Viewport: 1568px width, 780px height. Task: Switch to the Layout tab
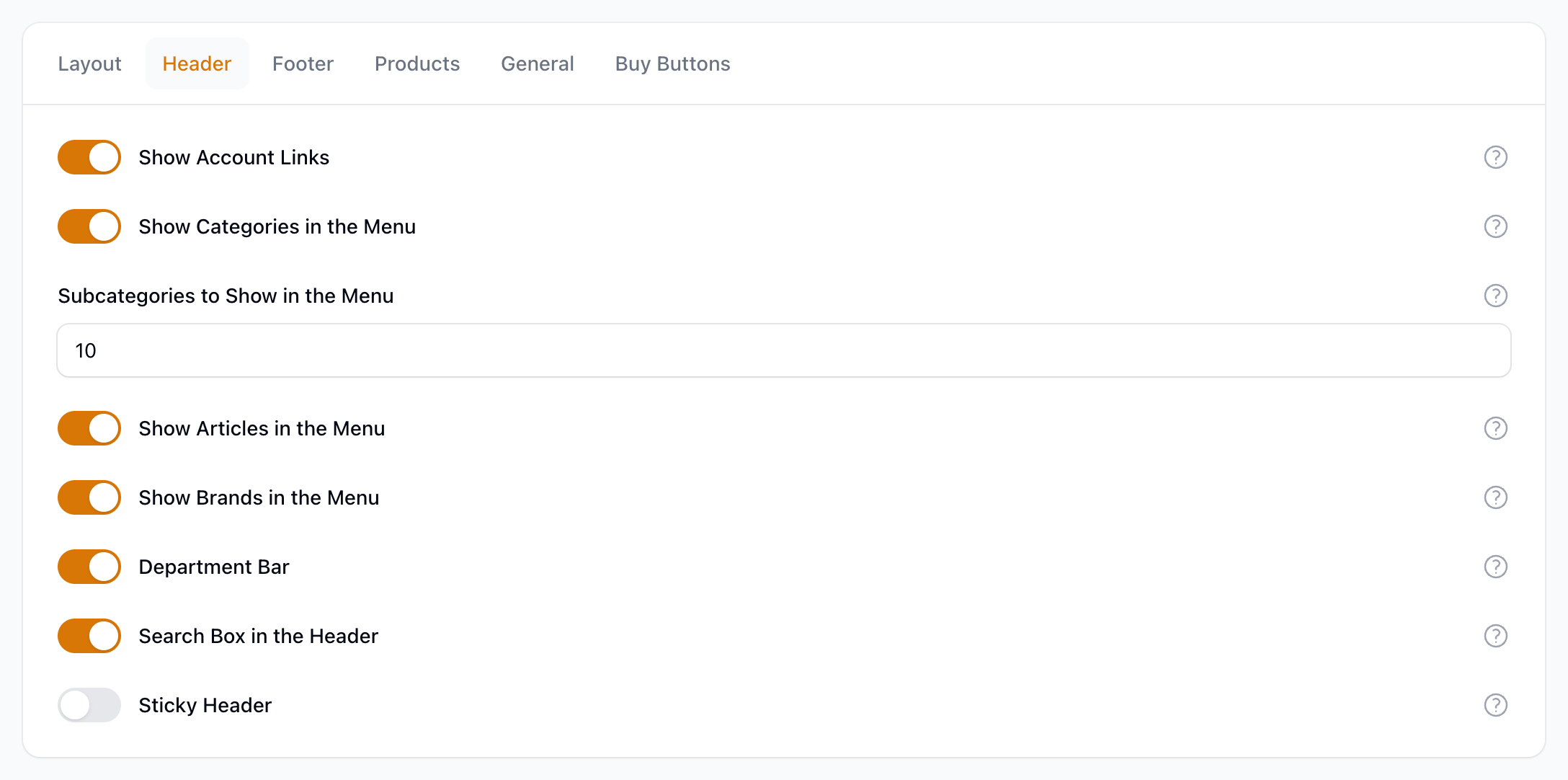[x=89, y=63]
